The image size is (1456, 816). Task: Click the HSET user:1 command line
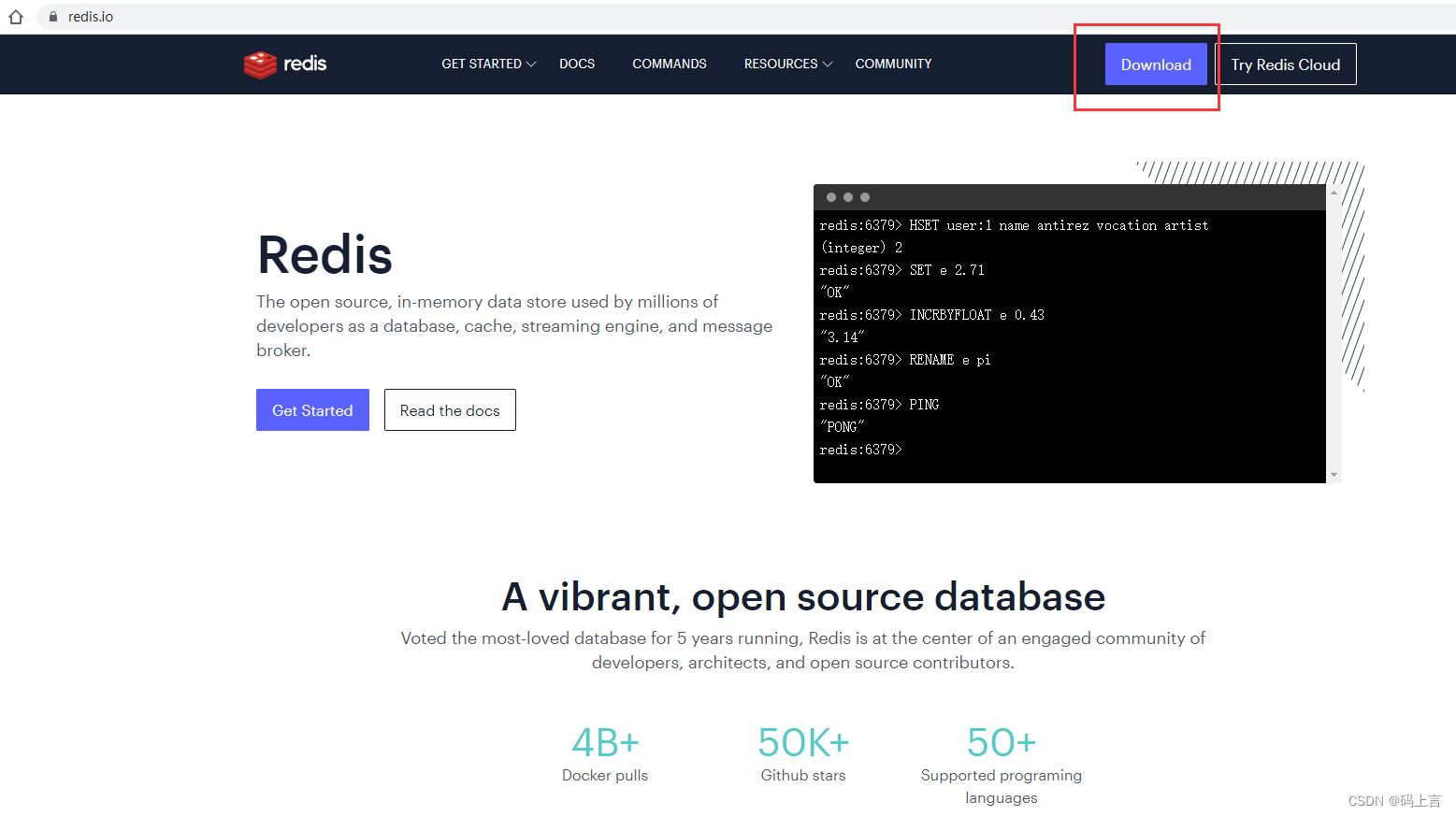tap(1014, 225)
